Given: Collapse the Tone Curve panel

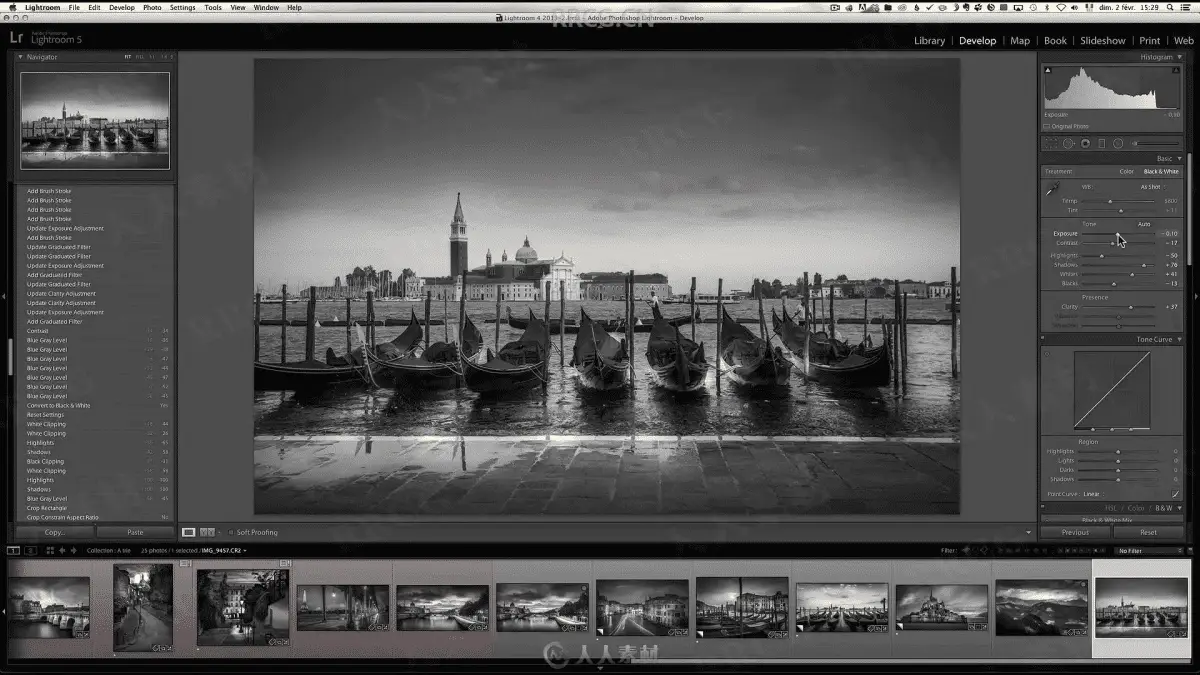Looking at the screenshot, I should (x=1179, y=340).
